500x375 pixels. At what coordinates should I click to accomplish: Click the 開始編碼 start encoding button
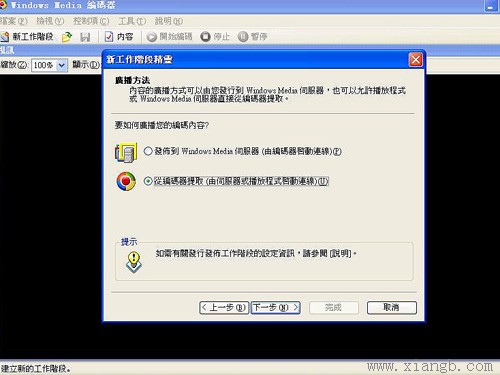169,36
